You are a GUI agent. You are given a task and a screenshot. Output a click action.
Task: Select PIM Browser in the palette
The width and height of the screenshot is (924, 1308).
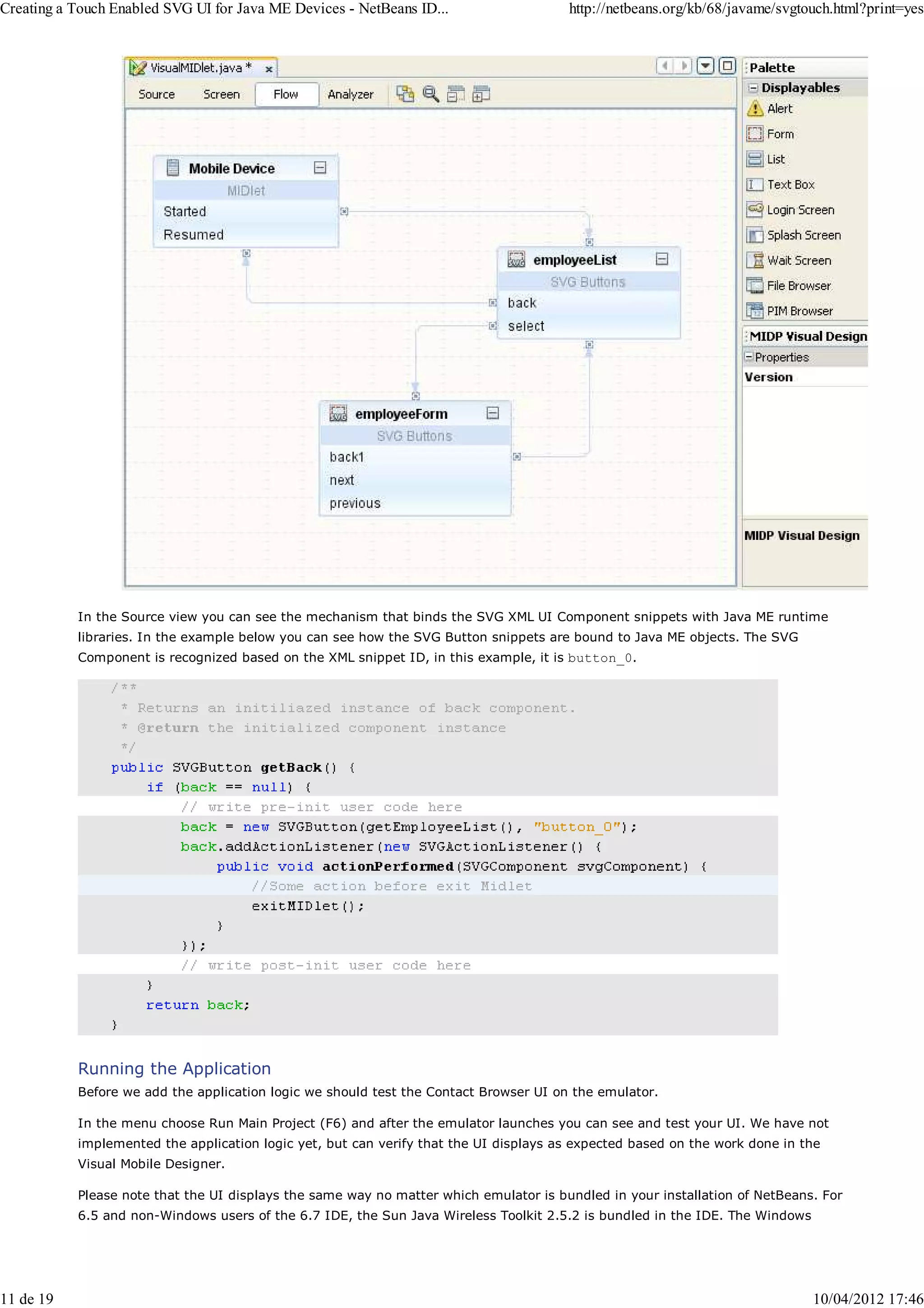790,311
